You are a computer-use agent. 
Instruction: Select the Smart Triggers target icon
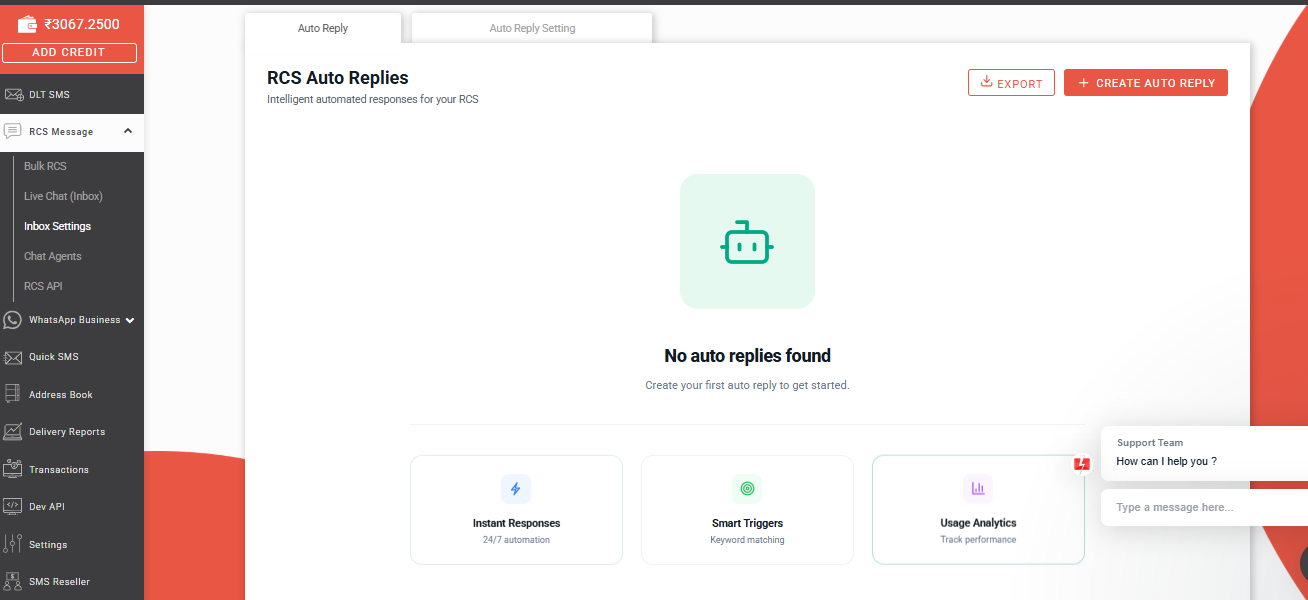(747, 489)
